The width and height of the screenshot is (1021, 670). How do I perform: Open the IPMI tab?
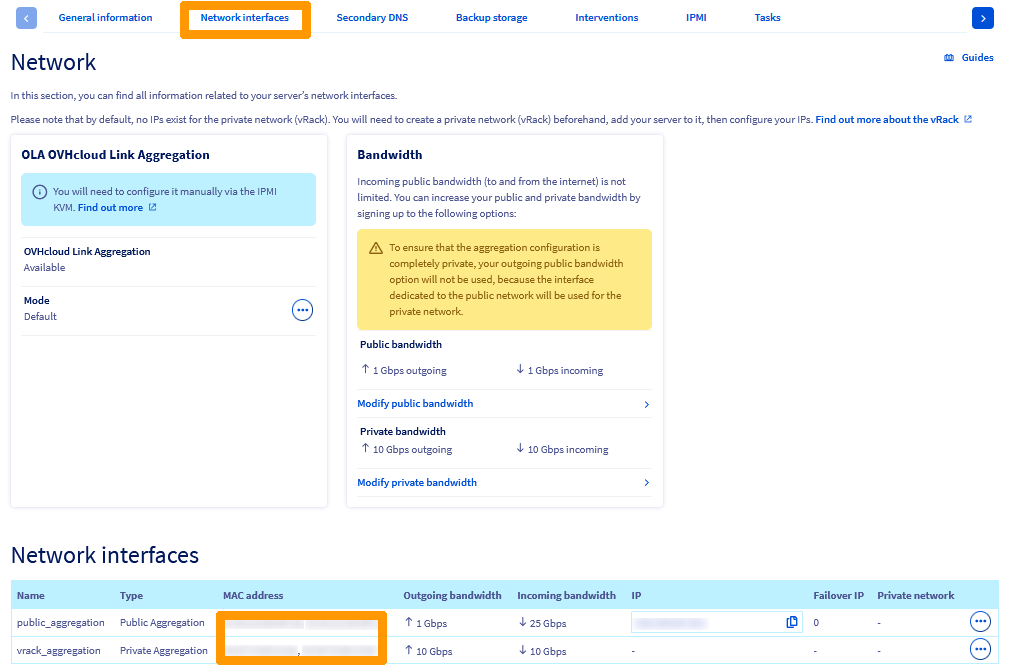[x=696, y=17]
